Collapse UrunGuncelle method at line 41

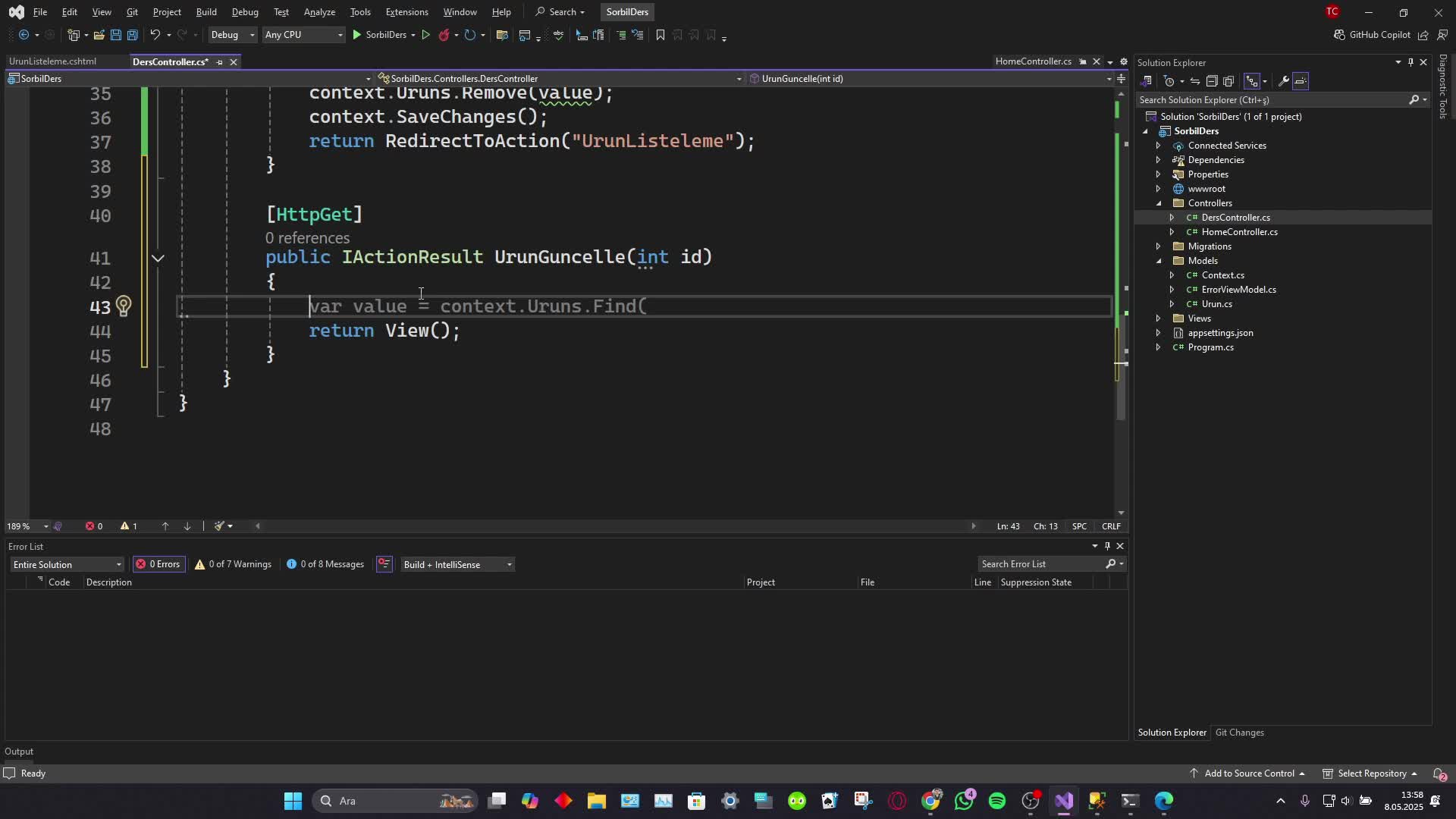[x=158, y=259]
